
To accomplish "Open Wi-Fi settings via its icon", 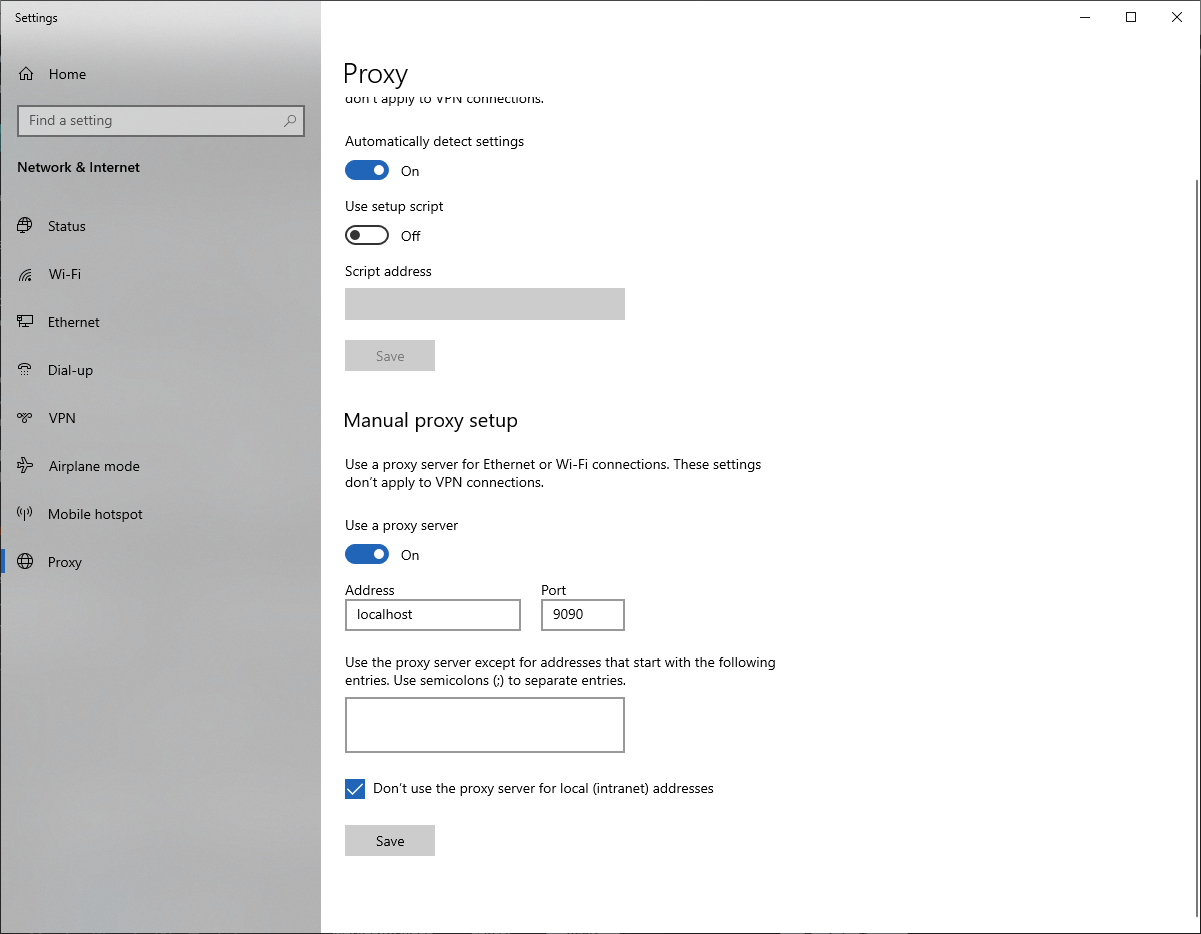I will coord(26,274).
